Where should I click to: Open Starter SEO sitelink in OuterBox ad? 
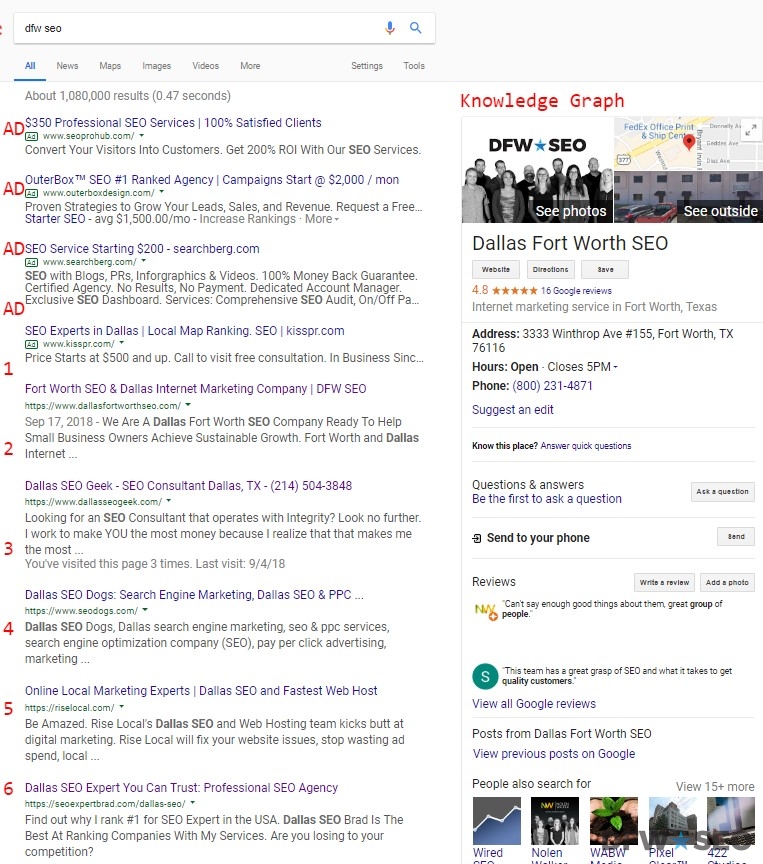point(55,219)
